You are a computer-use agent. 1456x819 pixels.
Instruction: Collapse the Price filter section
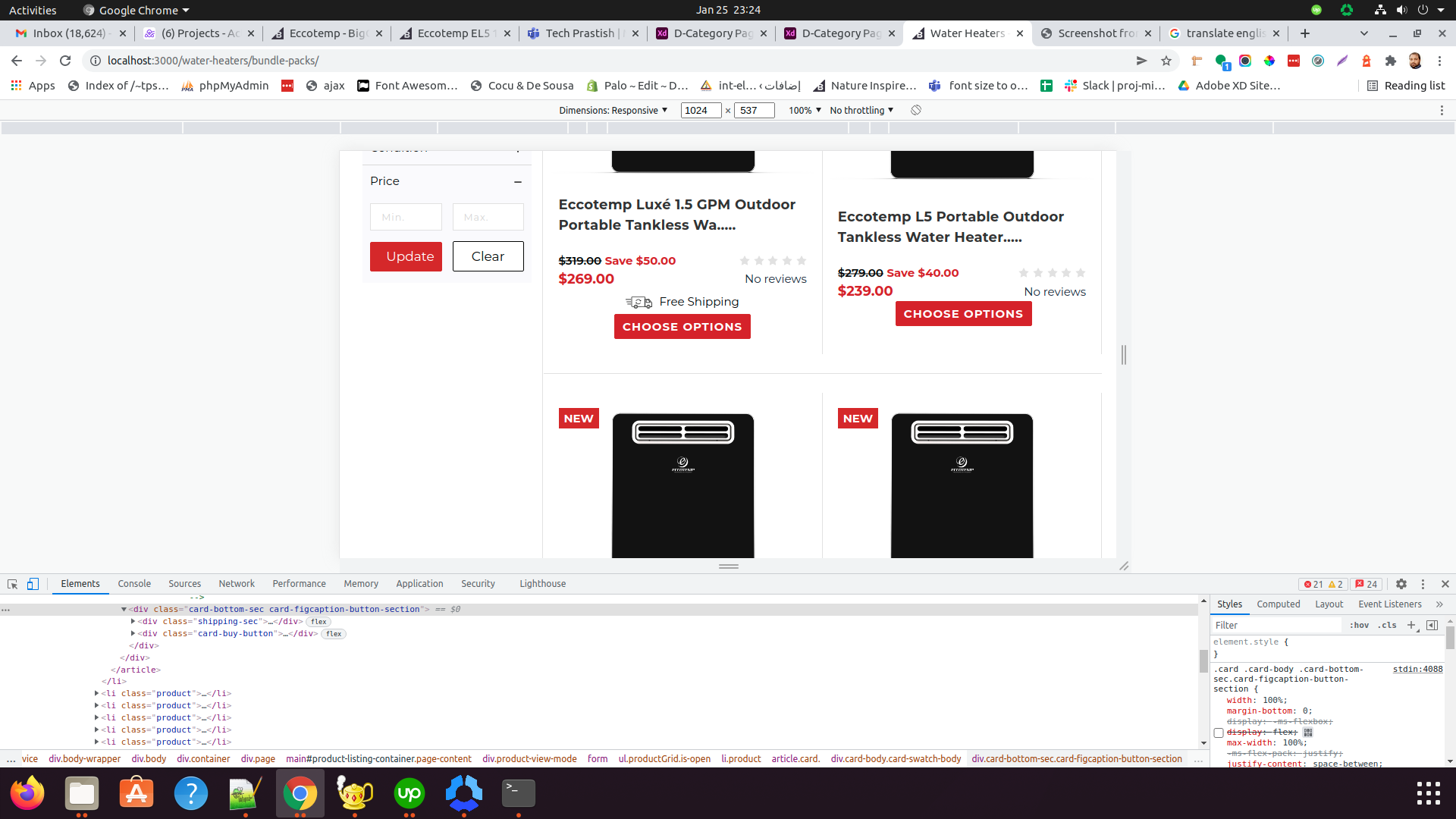point(518,181)
